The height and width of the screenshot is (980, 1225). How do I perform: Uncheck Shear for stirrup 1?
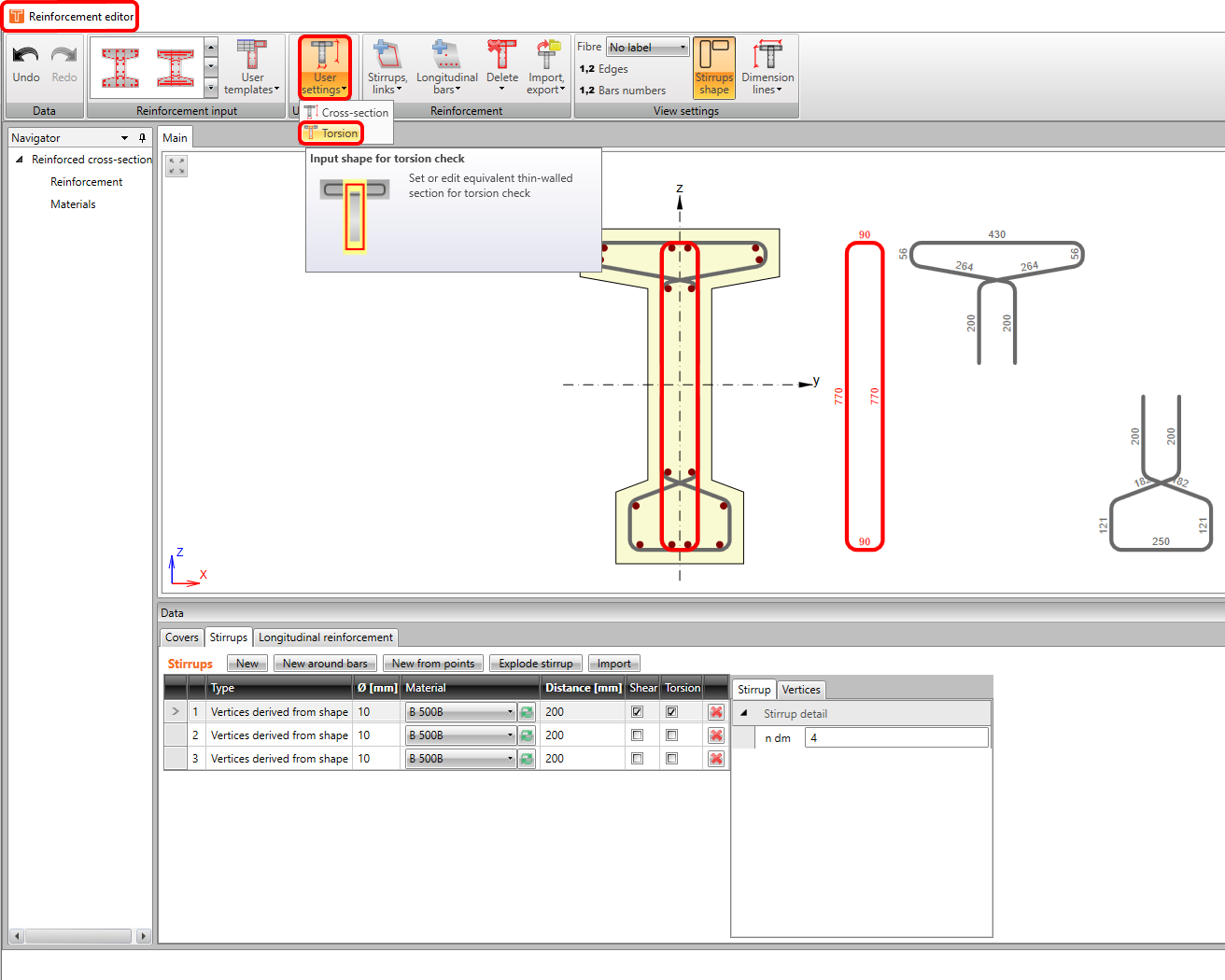(637, 711)
